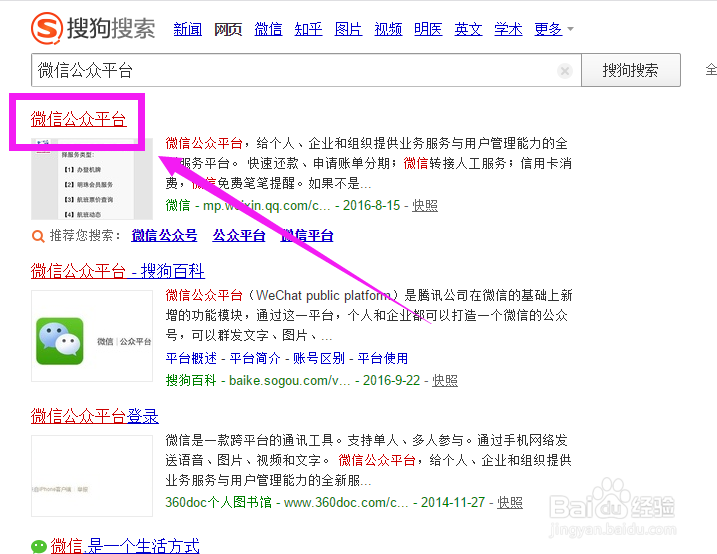717x554 pixels.
Task: Open the 视频 search tab
Action: pos(388,29)
